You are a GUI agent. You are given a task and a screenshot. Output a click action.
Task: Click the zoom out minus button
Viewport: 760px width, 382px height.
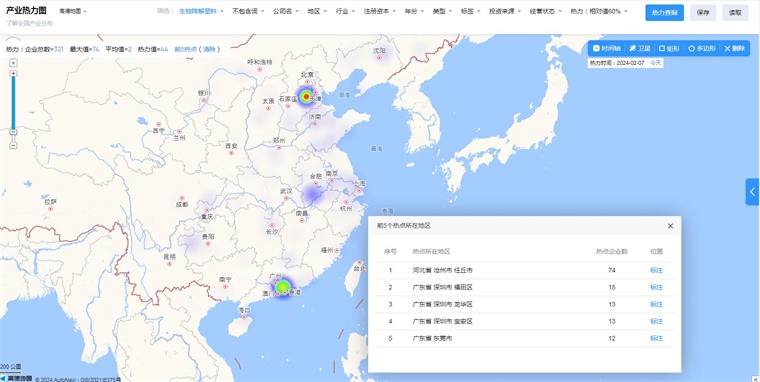click(x=14, y=145)
